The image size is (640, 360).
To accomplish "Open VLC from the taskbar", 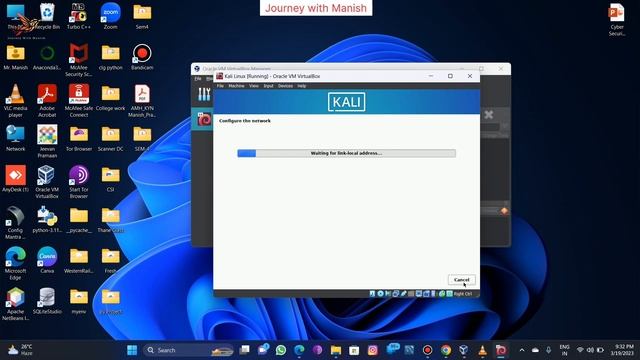I will click(x=482, y=350).
